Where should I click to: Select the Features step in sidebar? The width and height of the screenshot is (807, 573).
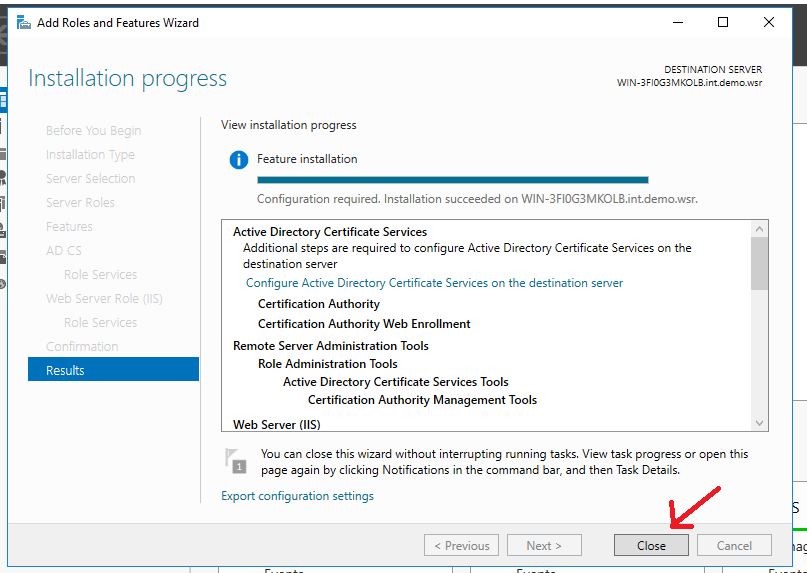point(69,226)
